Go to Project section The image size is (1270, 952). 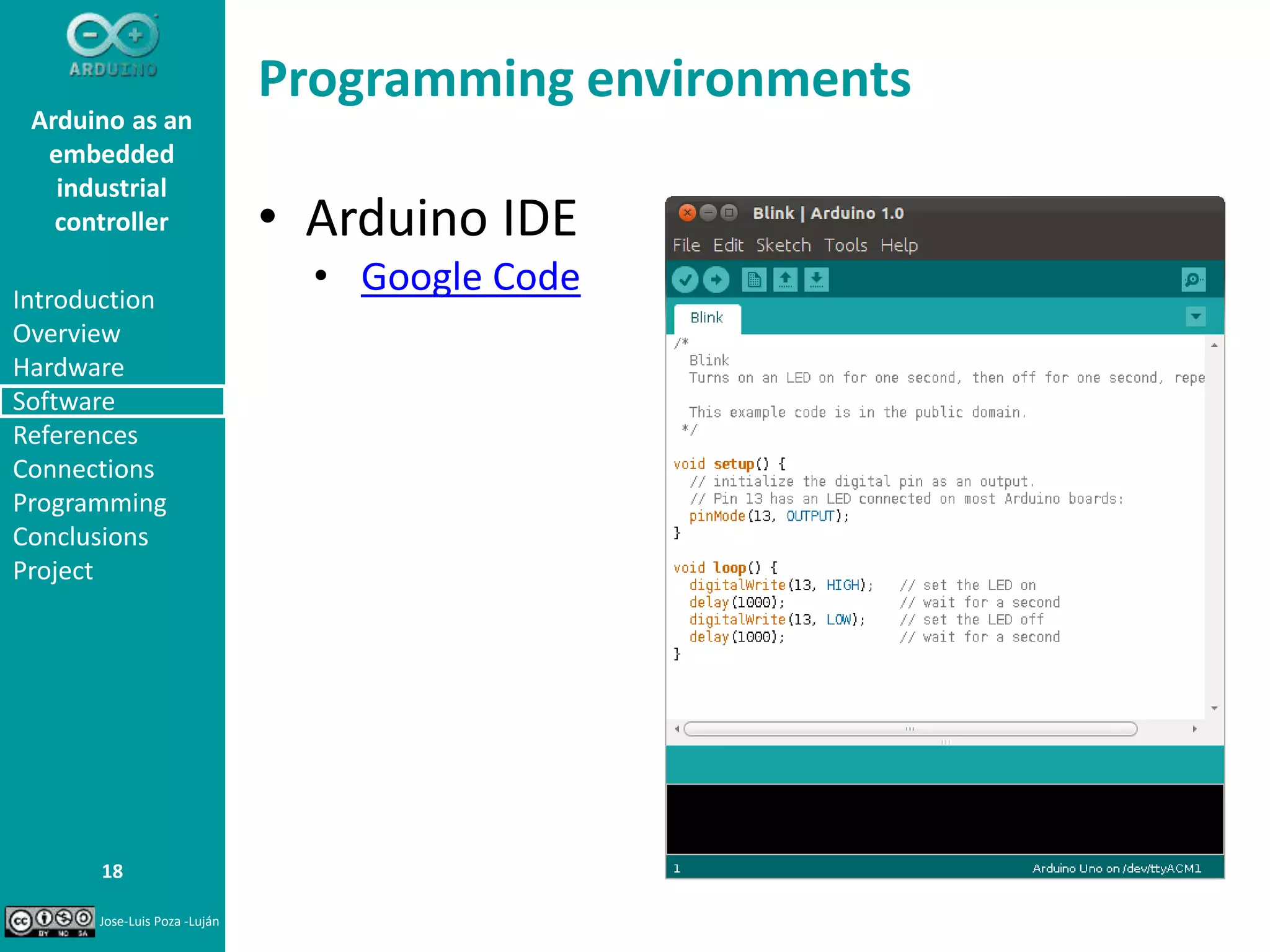[53, 571]
